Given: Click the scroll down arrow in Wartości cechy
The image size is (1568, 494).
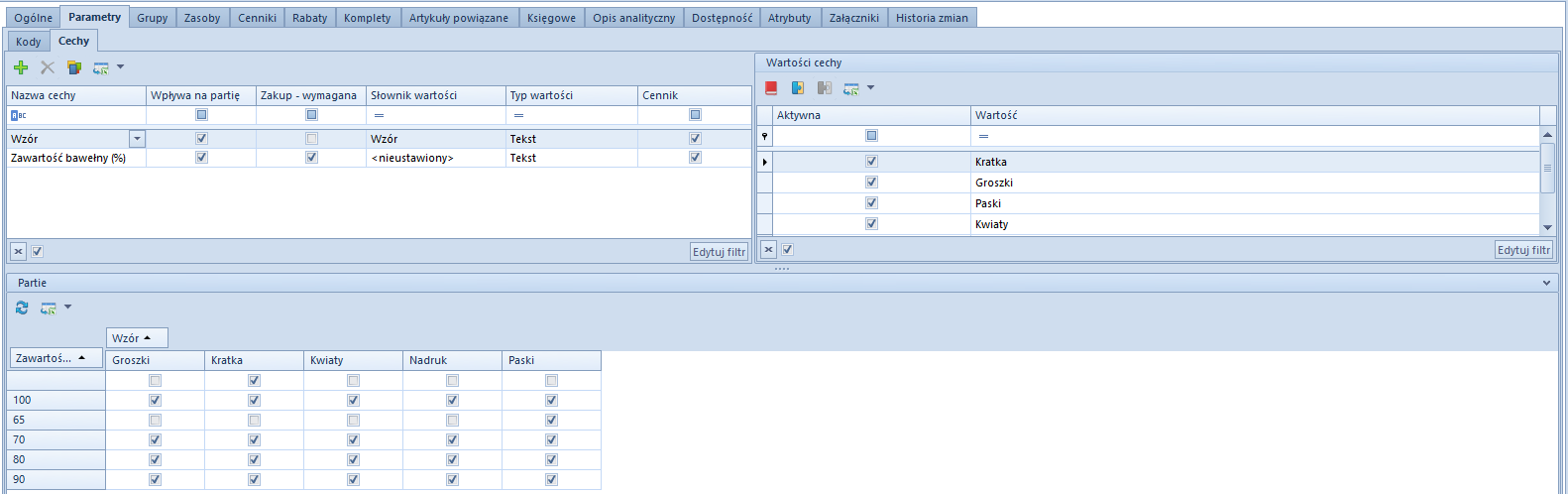Looking at the screenshot, I should [x=1547, y=227].
